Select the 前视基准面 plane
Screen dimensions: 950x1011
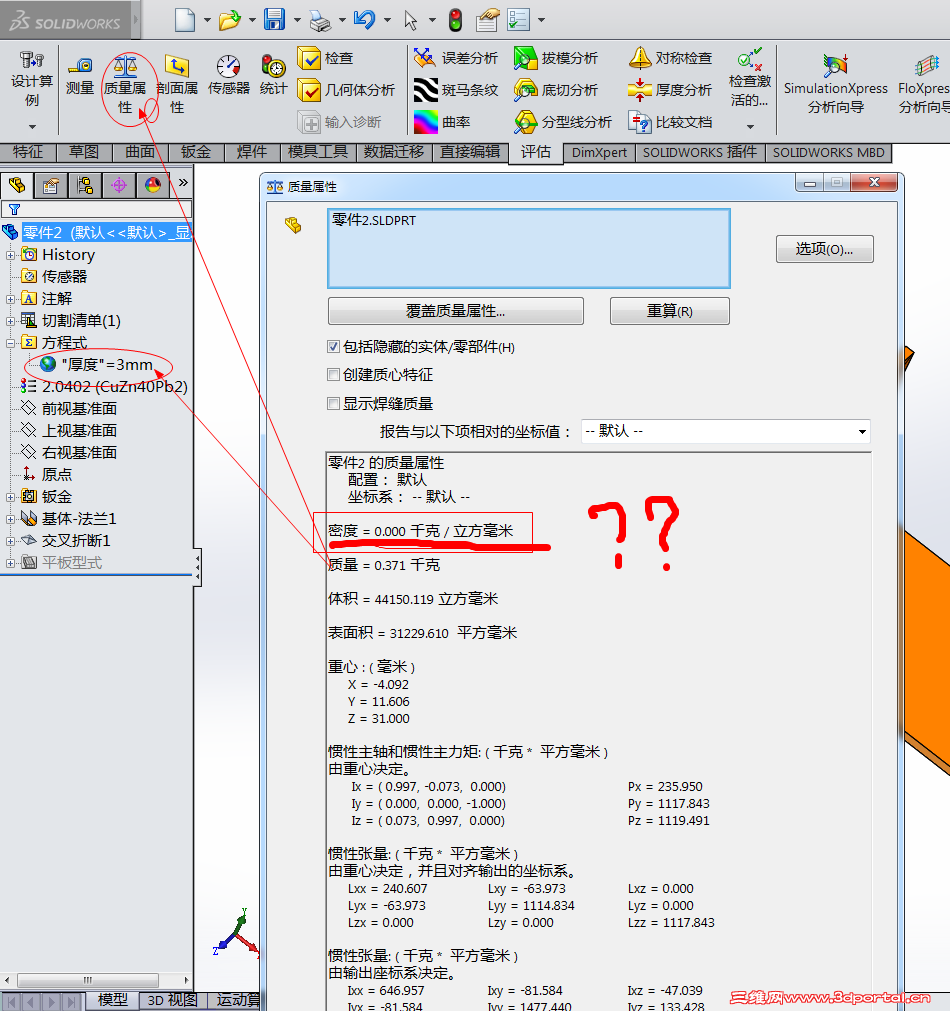tap(70, 409)
